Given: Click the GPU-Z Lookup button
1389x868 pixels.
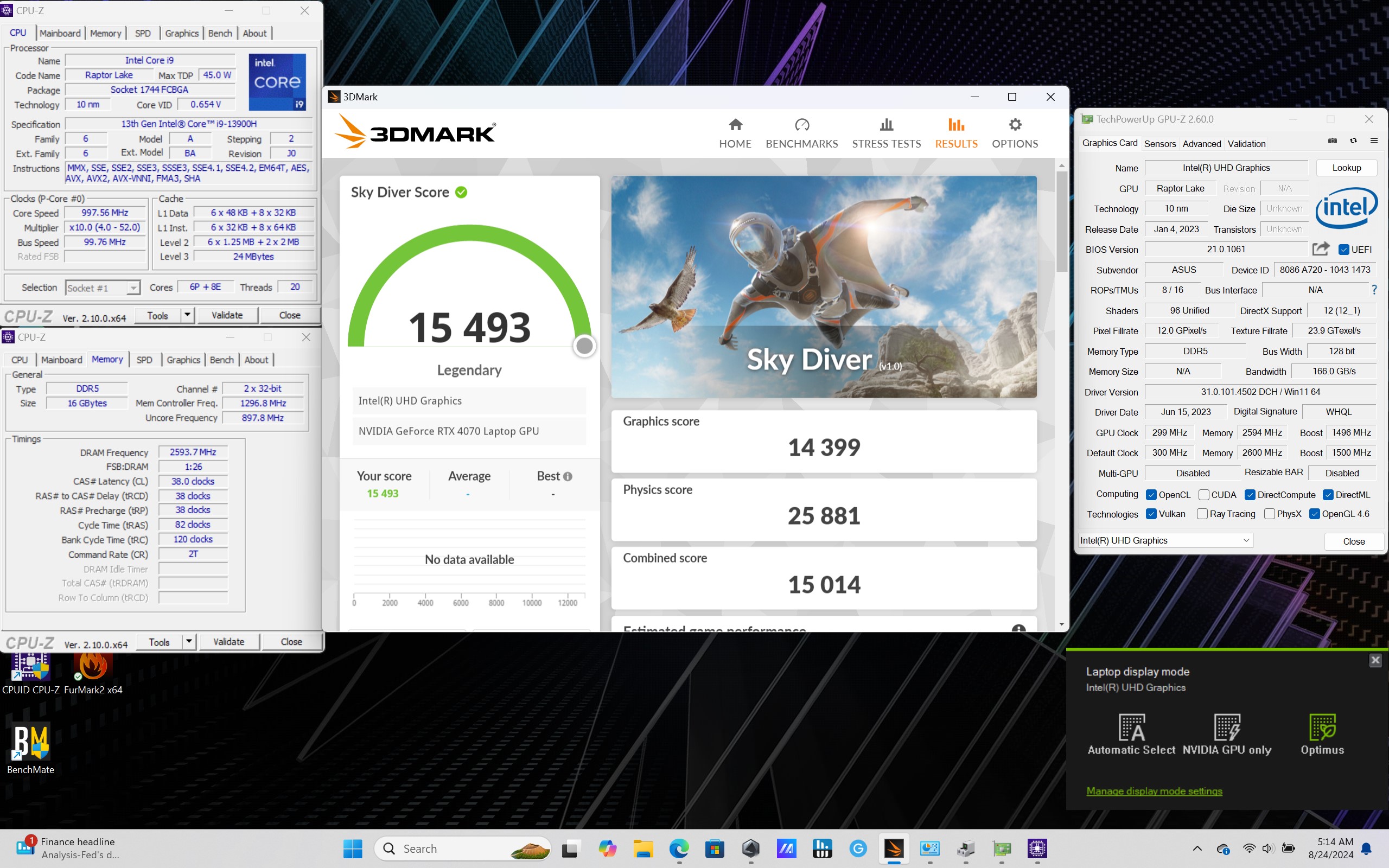Looking at the screenshot, I should pos(1346,168).
